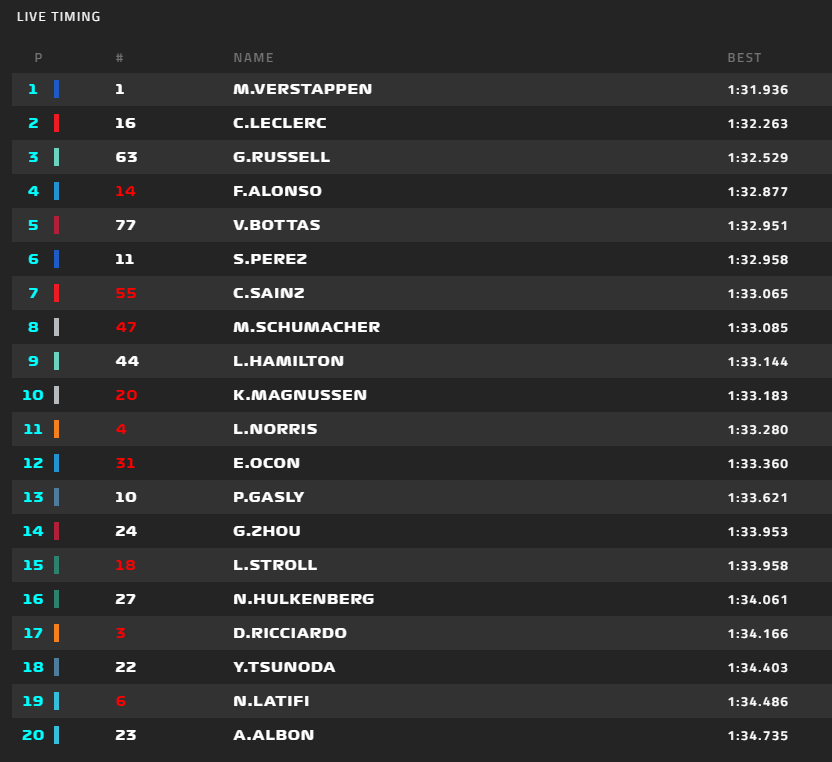Click the grey team color bar beside K.Magnussen
The height and width of the screenshot is (762, 832).
57,395
